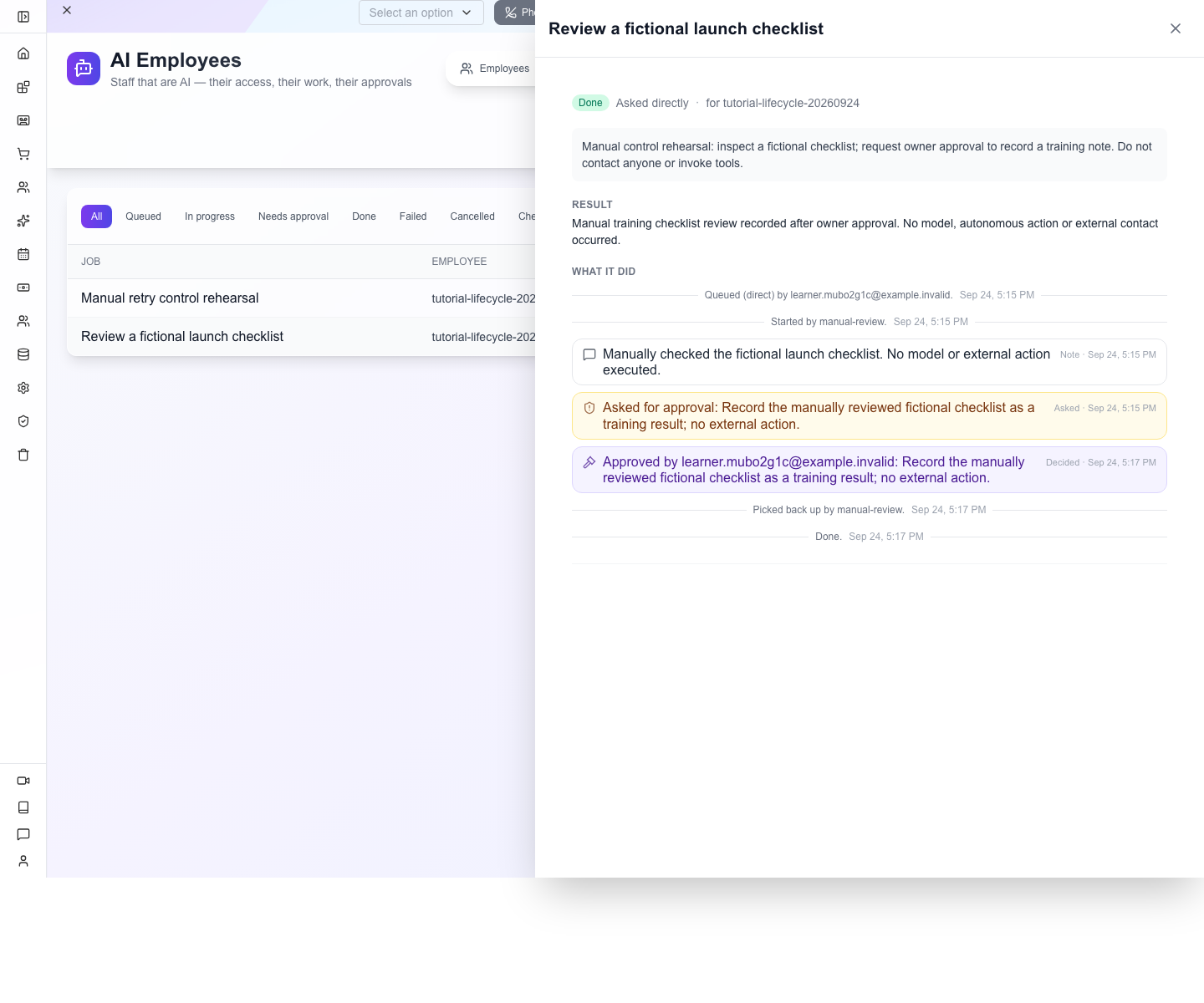This screenshot has height=1003, width=1204.
Task: Click the 'Picked back up by manual-review' line
Action: (x=870, y=510)
